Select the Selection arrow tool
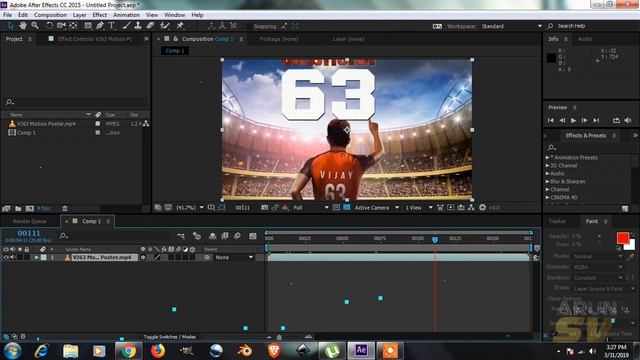640x360 pixels. tap(11, 26)
